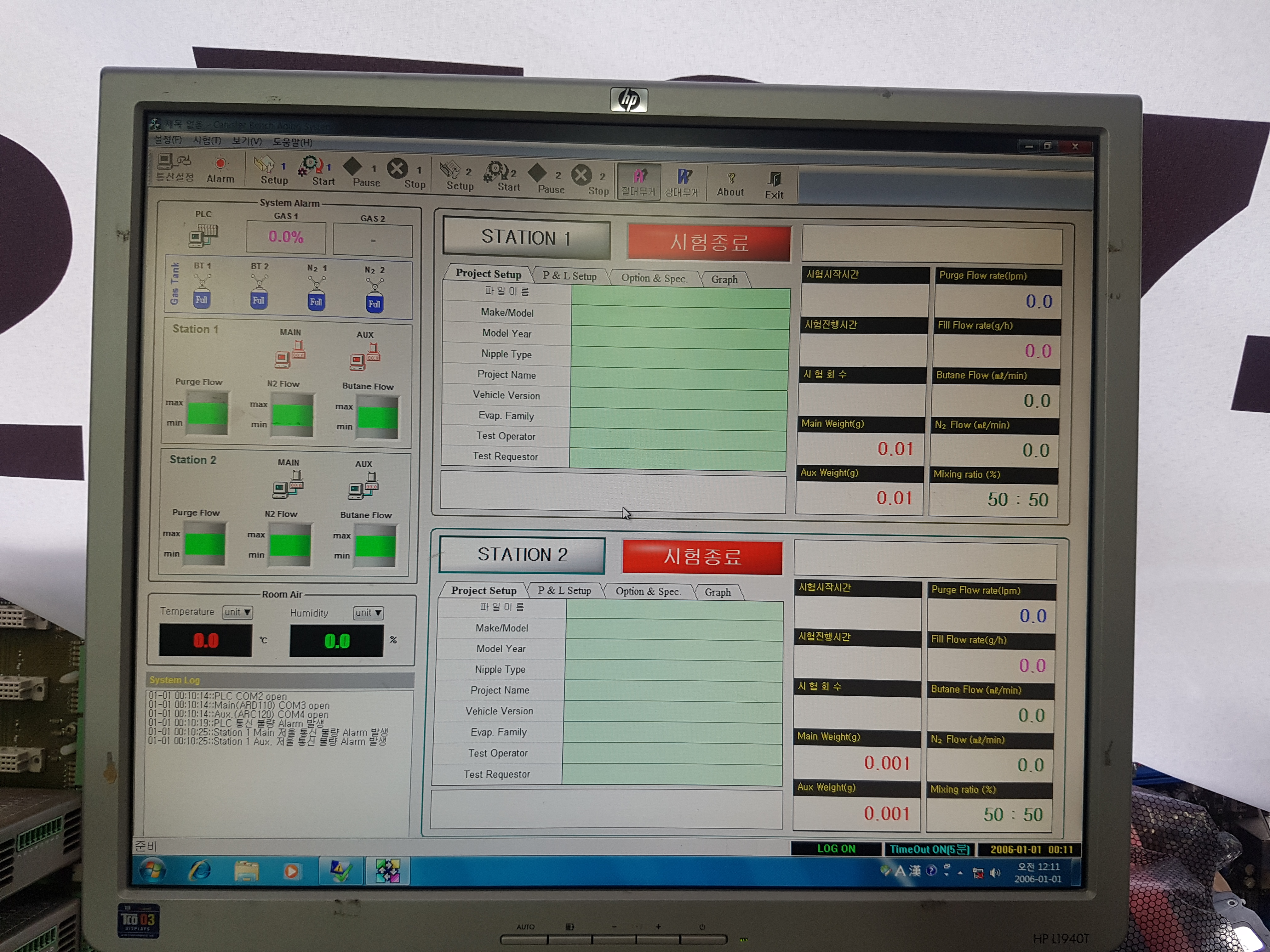Viewport: 1270px width, 952px height.
Task: Open the 보기(V) menu
Action: click(x=247, y=141)
